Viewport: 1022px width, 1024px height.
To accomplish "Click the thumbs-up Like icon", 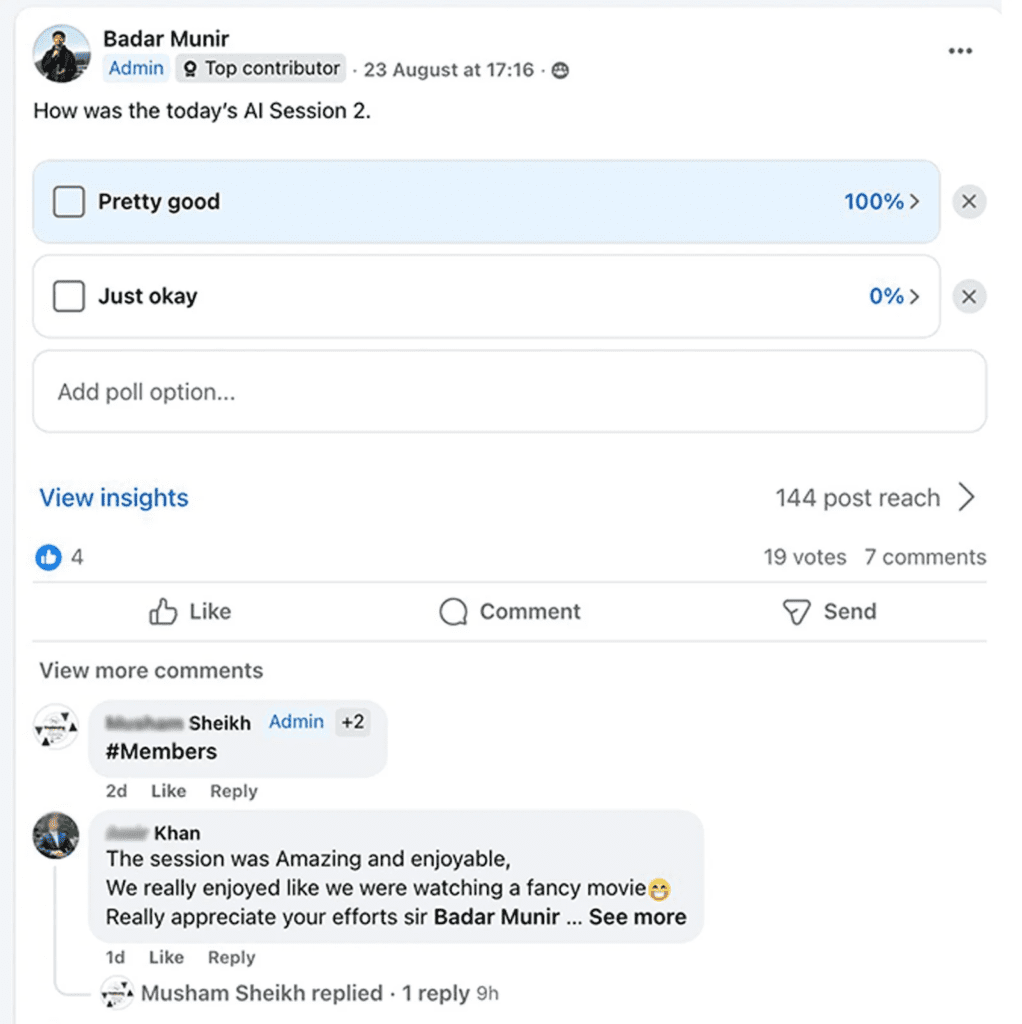I will tap(163, 612).
